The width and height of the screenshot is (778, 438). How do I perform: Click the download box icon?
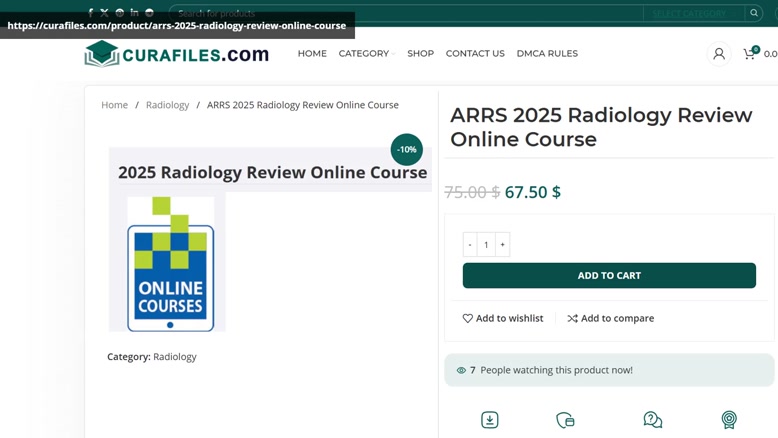pos(490,420)
